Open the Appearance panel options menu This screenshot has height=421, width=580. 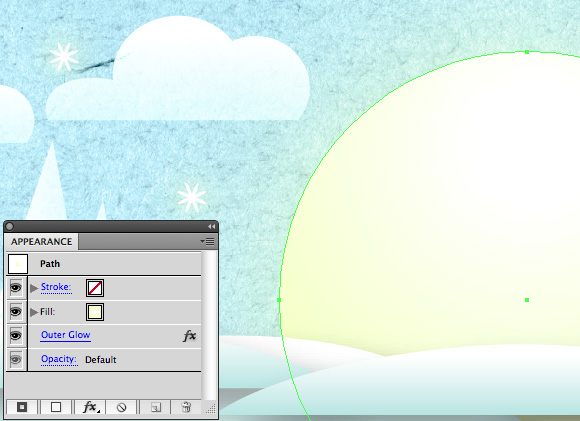(x=207, y=242)
